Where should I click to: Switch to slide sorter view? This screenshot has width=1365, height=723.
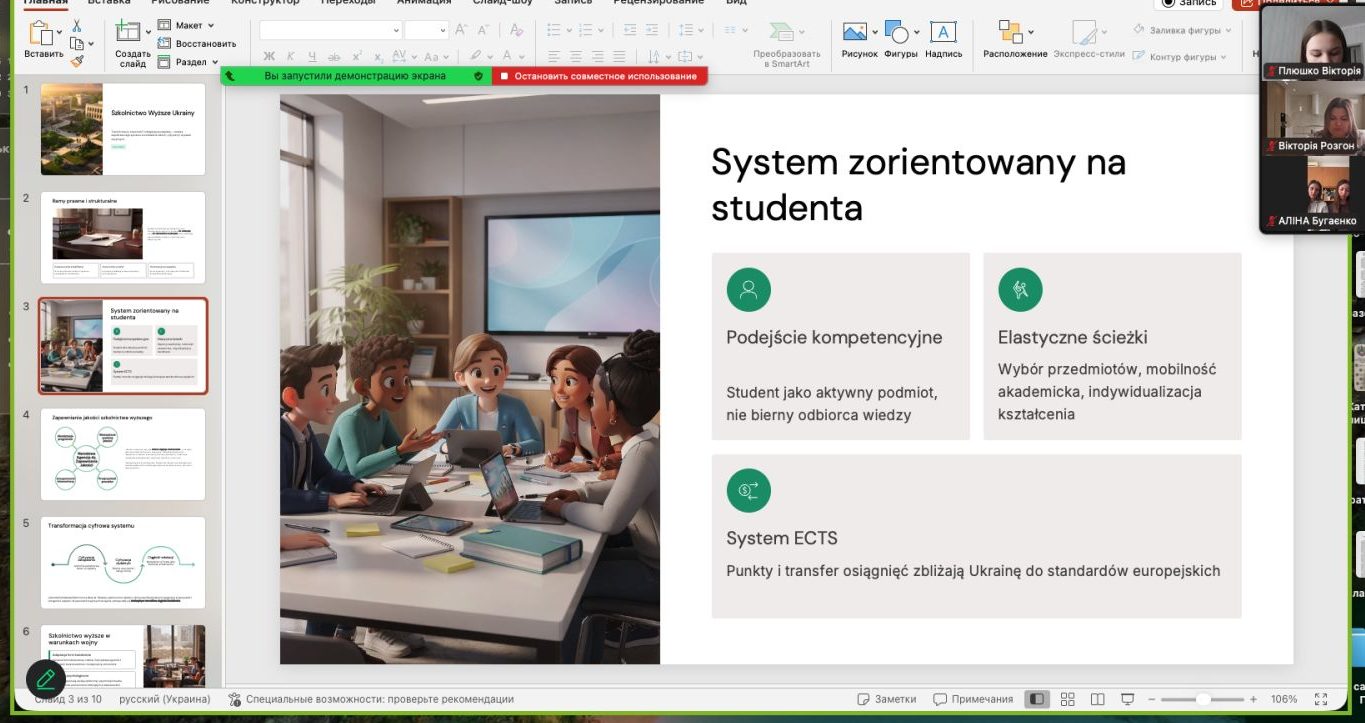tap(1067, 699)
